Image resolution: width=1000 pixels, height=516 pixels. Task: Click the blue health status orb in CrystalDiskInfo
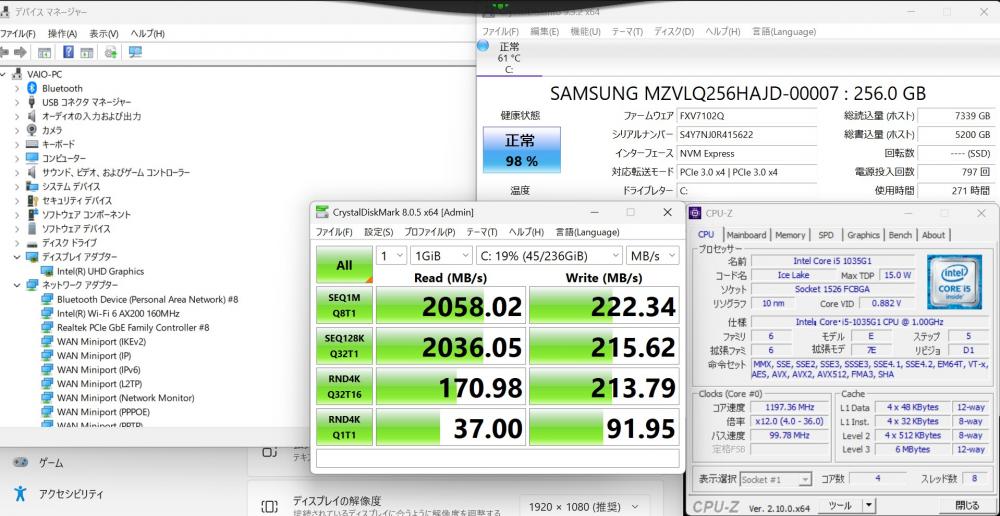coord(483,46)
